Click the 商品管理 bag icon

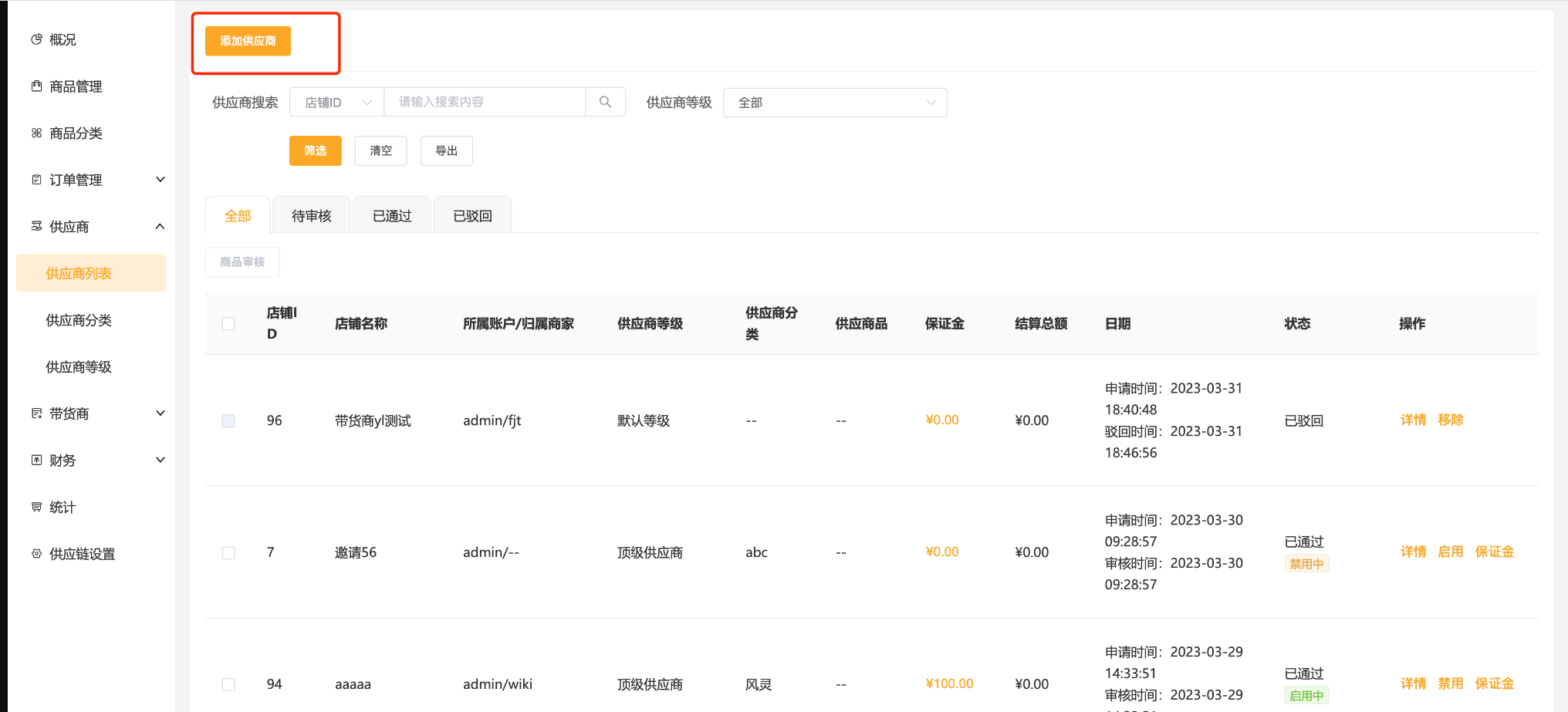point(36,86)
